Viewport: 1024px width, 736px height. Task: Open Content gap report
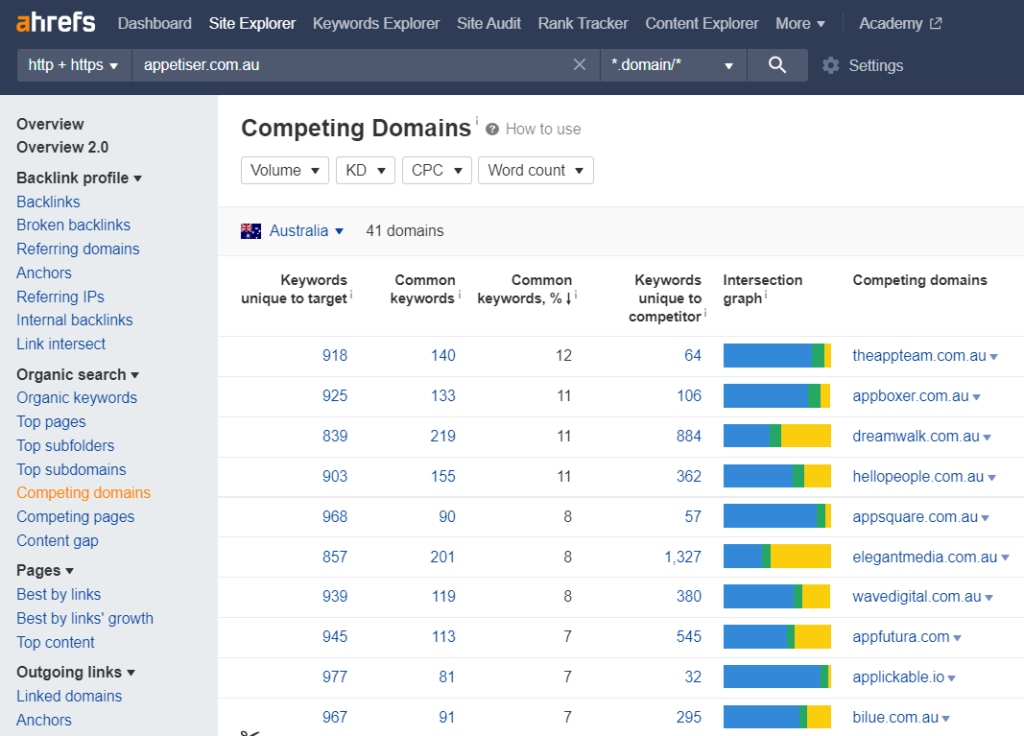coord(57,541)
